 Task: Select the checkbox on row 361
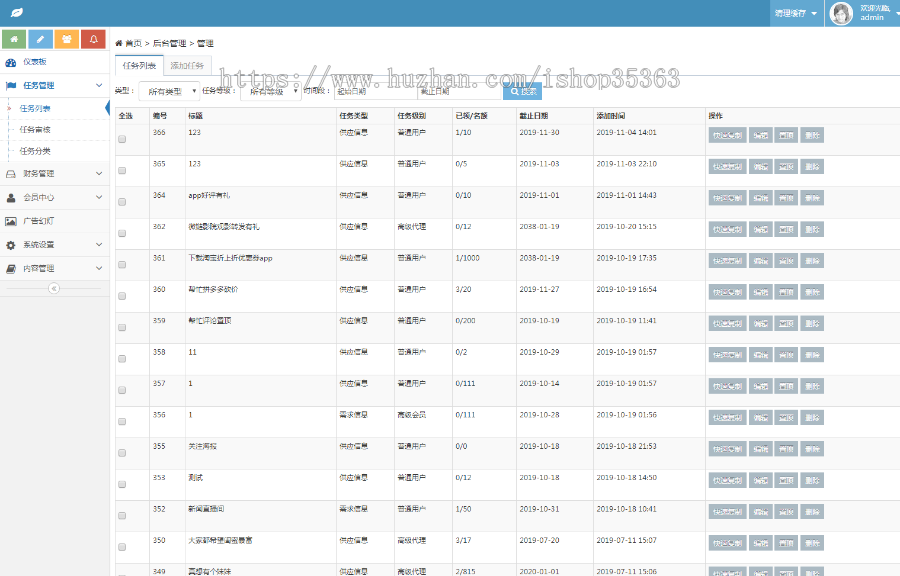pyautogui.click(x=122, y=265)
